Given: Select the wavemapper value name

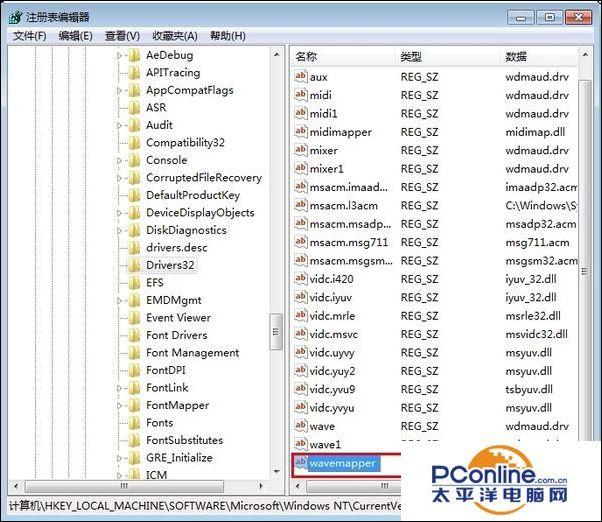Looking at the screenshot, I should 342,463.
